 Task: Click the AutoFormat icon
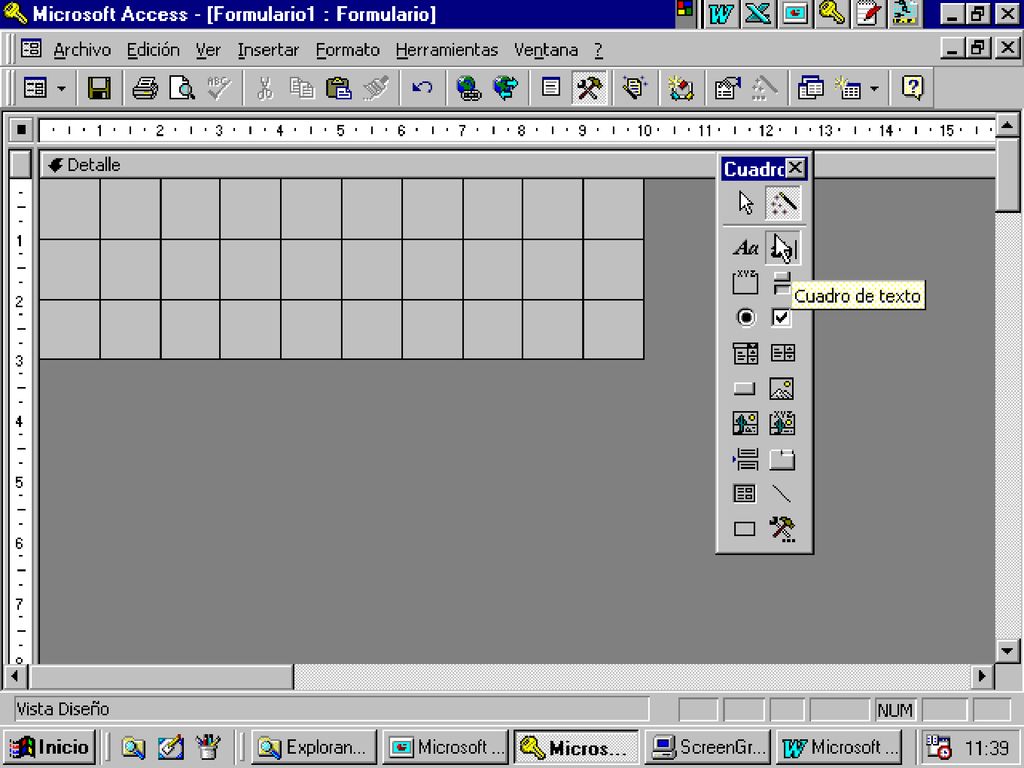[634, 88]
